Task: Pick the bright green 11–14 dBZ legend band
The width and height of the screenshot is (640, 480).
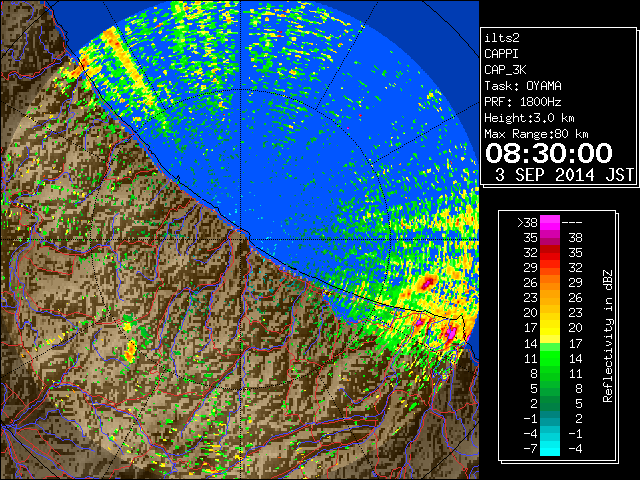Action: (550, 358)
